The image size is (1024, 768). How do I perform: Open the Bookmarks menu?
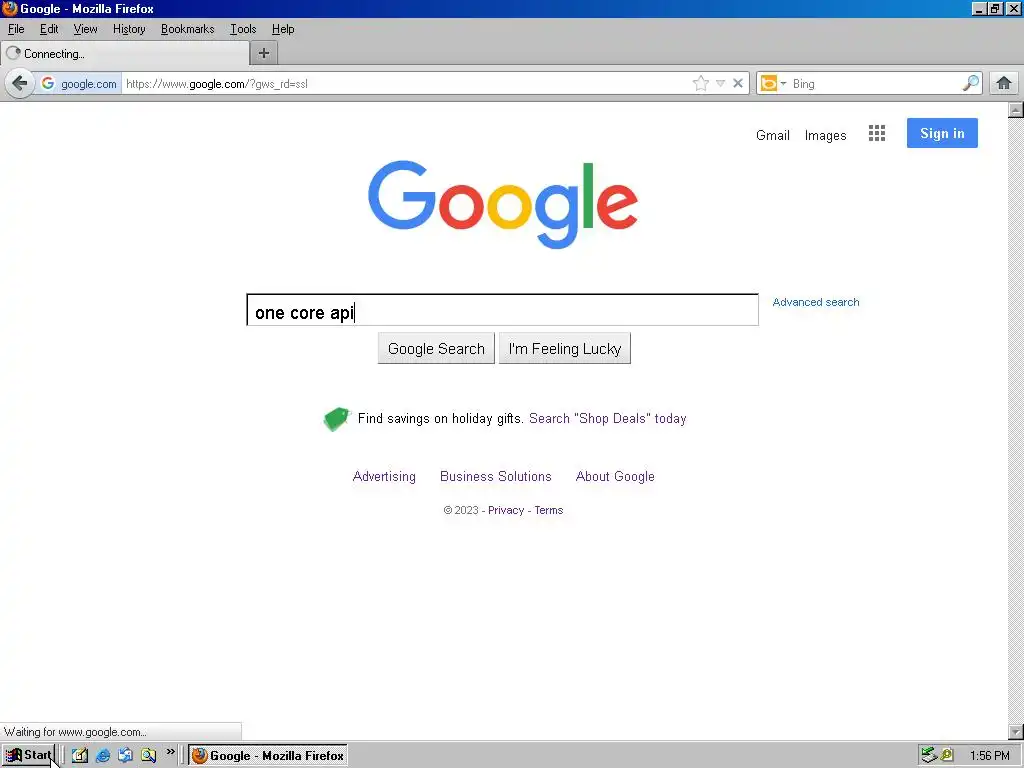click(x=187, y=29)
